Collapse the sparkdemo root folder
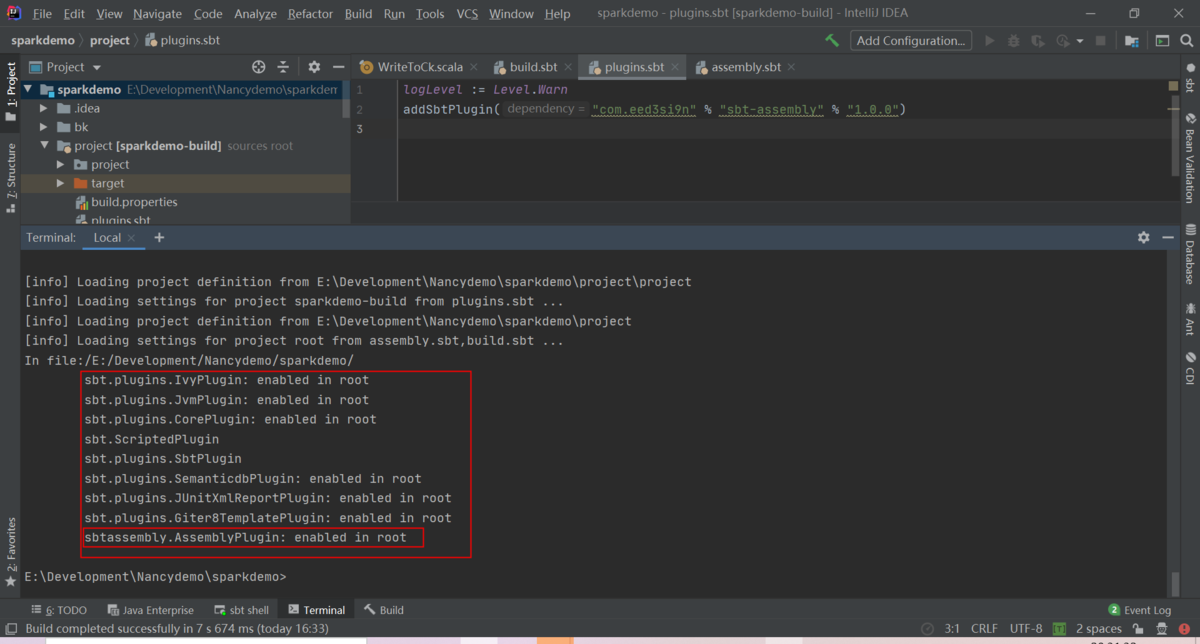 coord(29,89)
